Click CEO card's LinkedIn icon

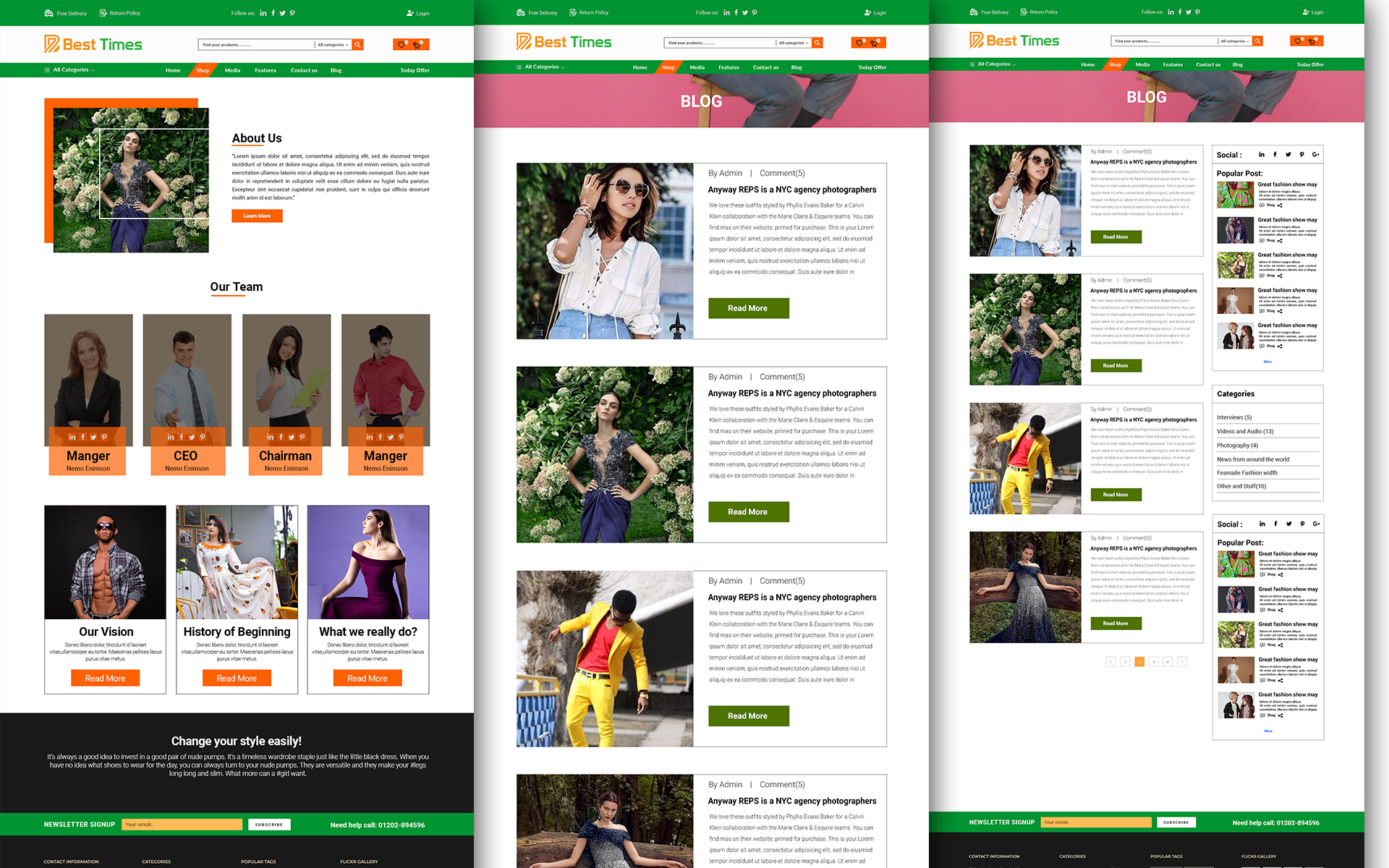coord(171,437)
